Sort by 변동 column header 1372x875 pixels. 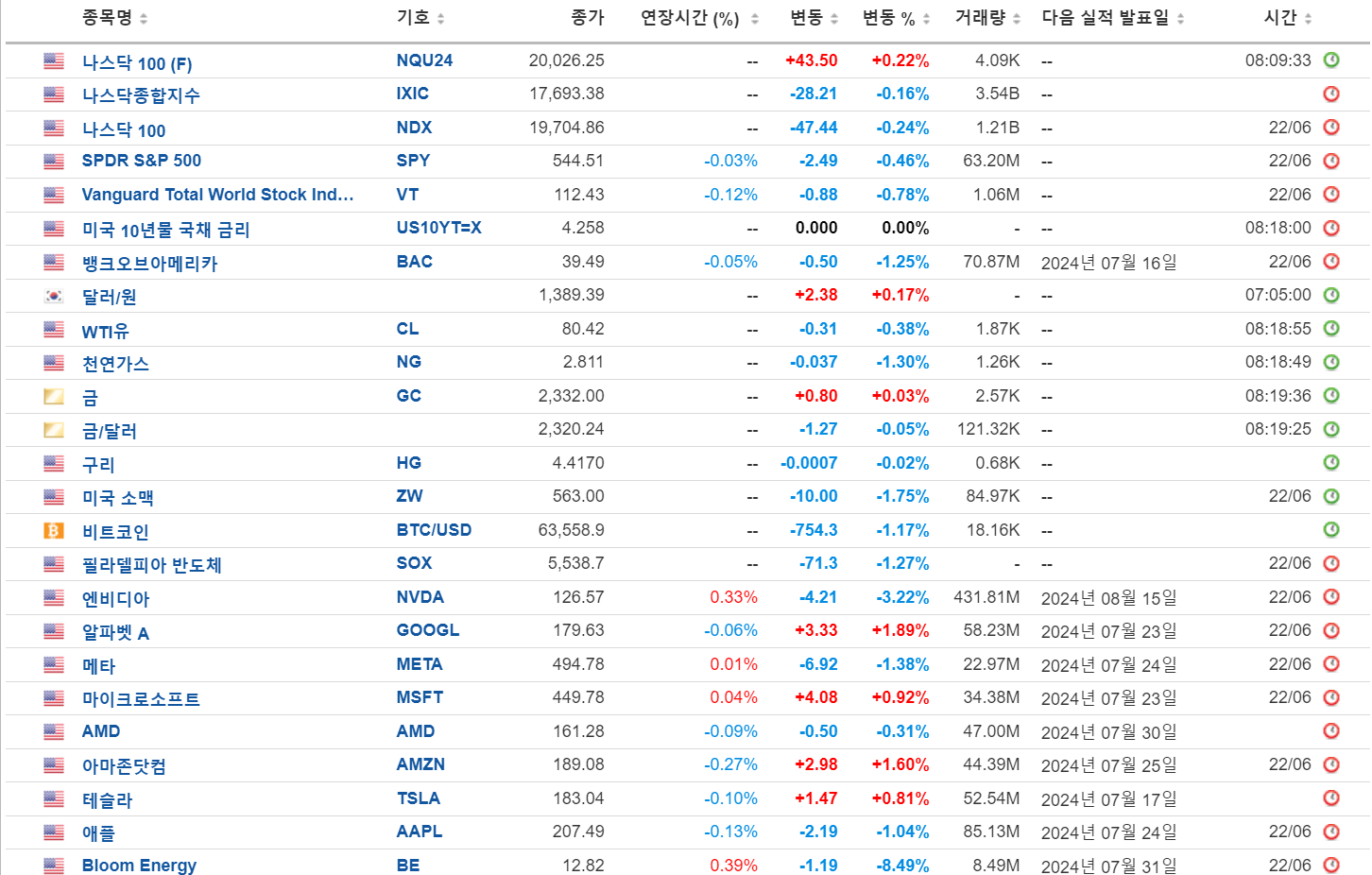tap(814, 18)
